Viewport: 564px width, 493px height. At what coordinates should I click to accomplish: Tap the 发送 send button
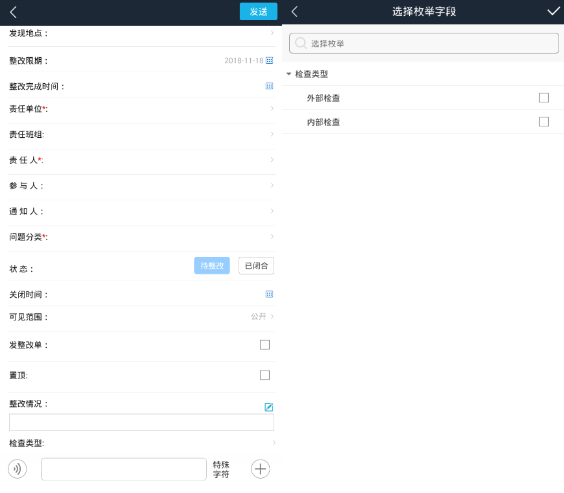coord(258,12)
